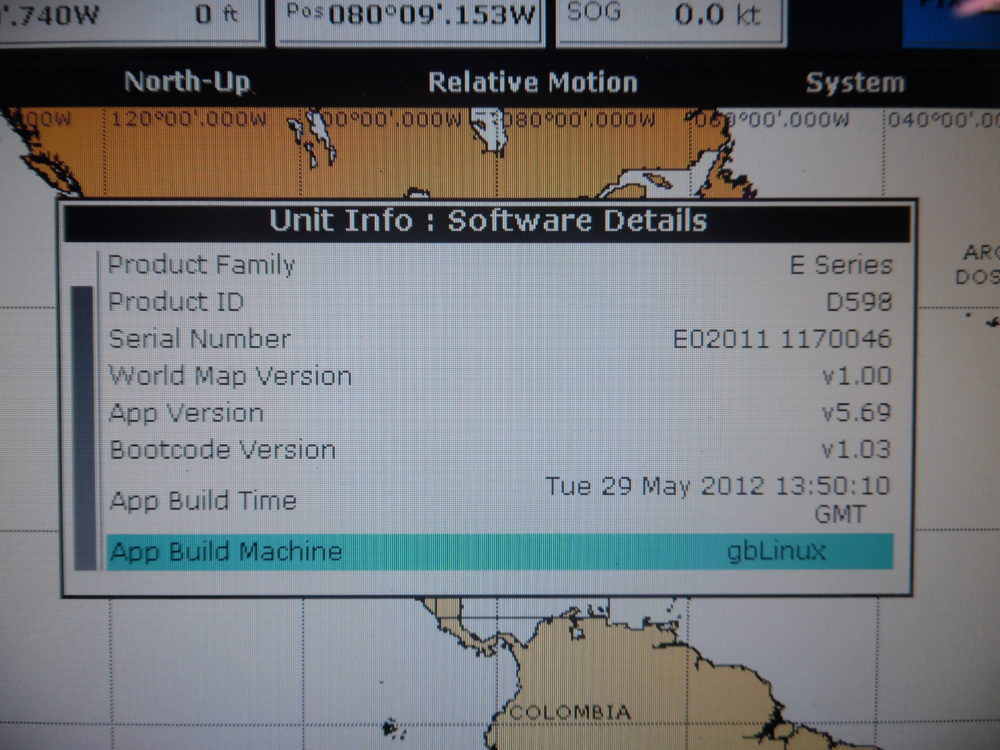The width and height of the screenshot is (1000, 750).
Task: Select the North-Up orientation softkey label
Action: point(187,82)
